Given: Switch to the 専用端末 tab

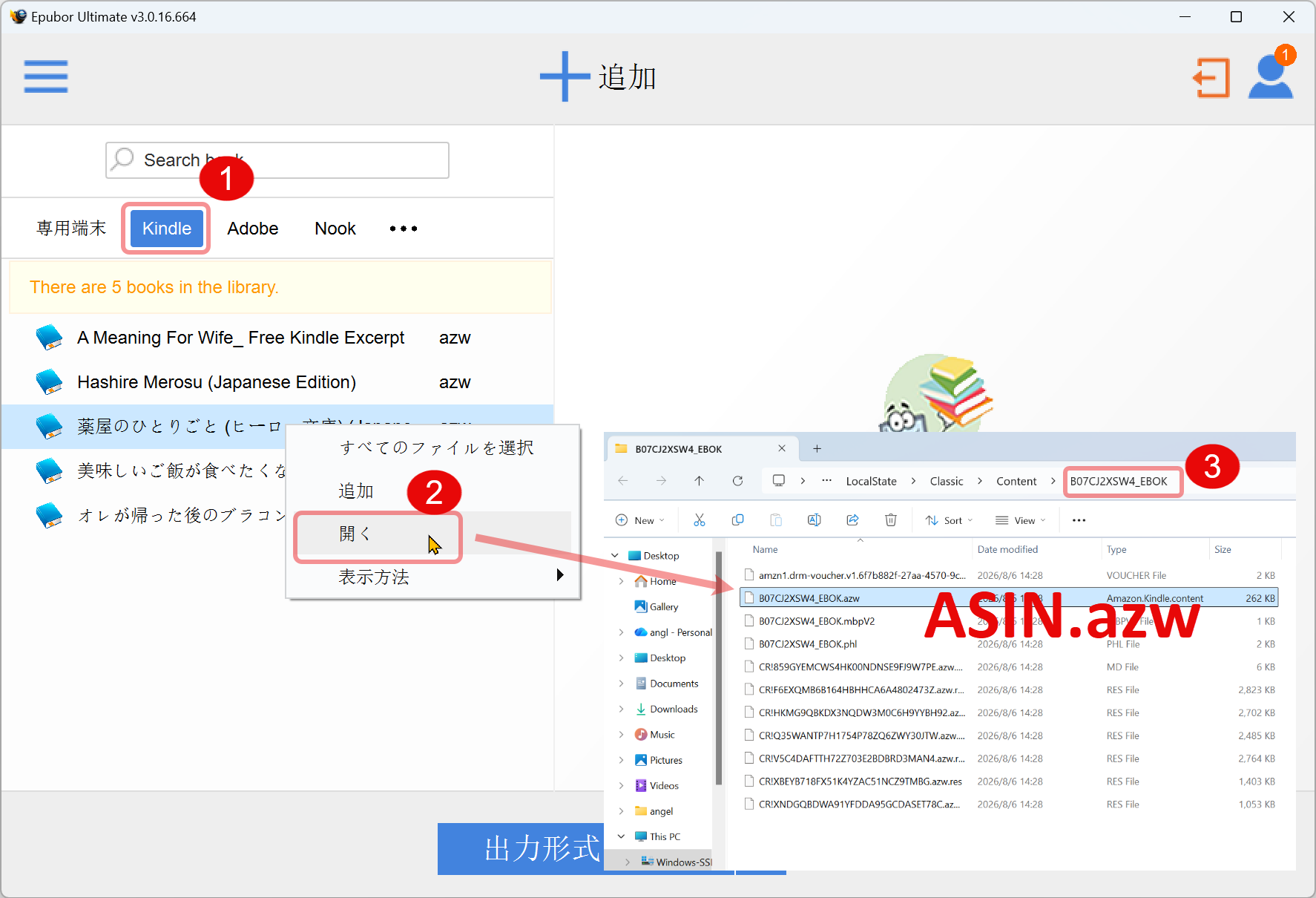Looking at the screenshot, I should click(x=71, y=229).
